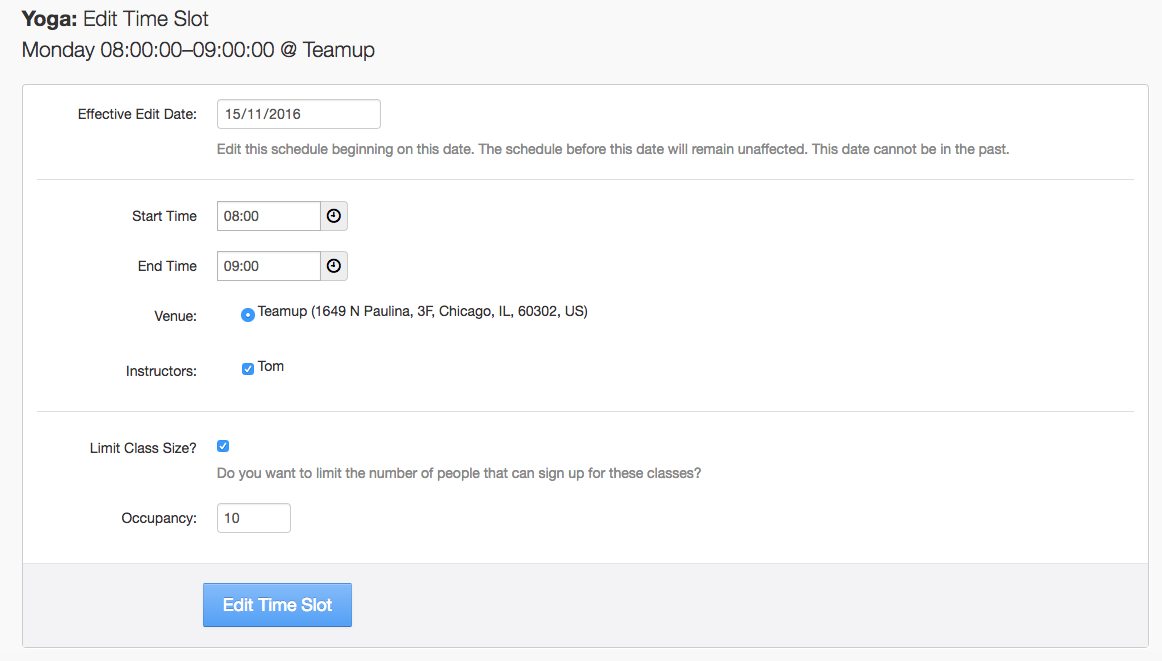Focus the Start Time text field
1162x661 pixels.
pos(268,216)
